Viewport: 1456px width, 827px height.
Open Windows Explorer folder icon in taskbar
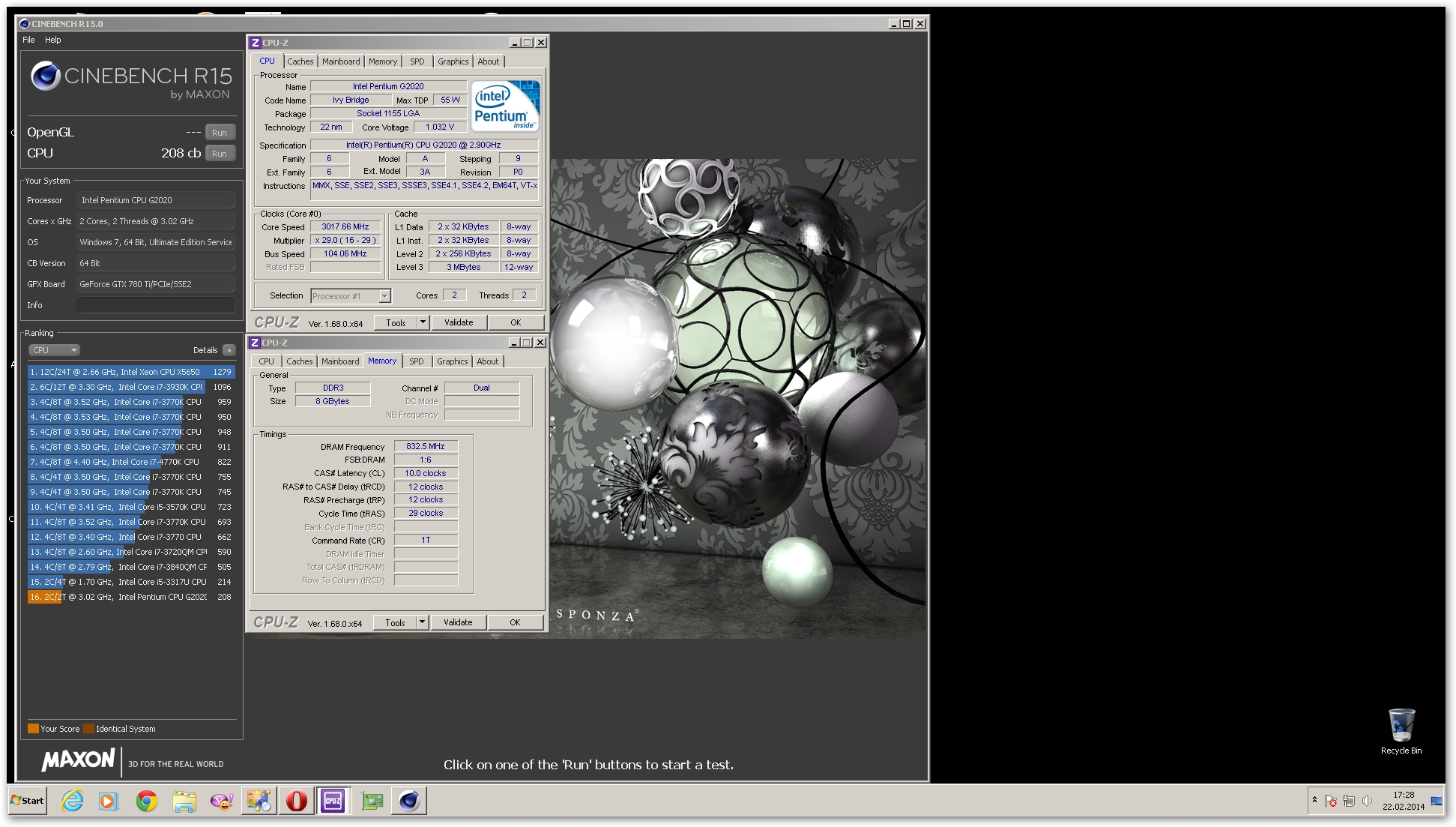coord(184,801)
